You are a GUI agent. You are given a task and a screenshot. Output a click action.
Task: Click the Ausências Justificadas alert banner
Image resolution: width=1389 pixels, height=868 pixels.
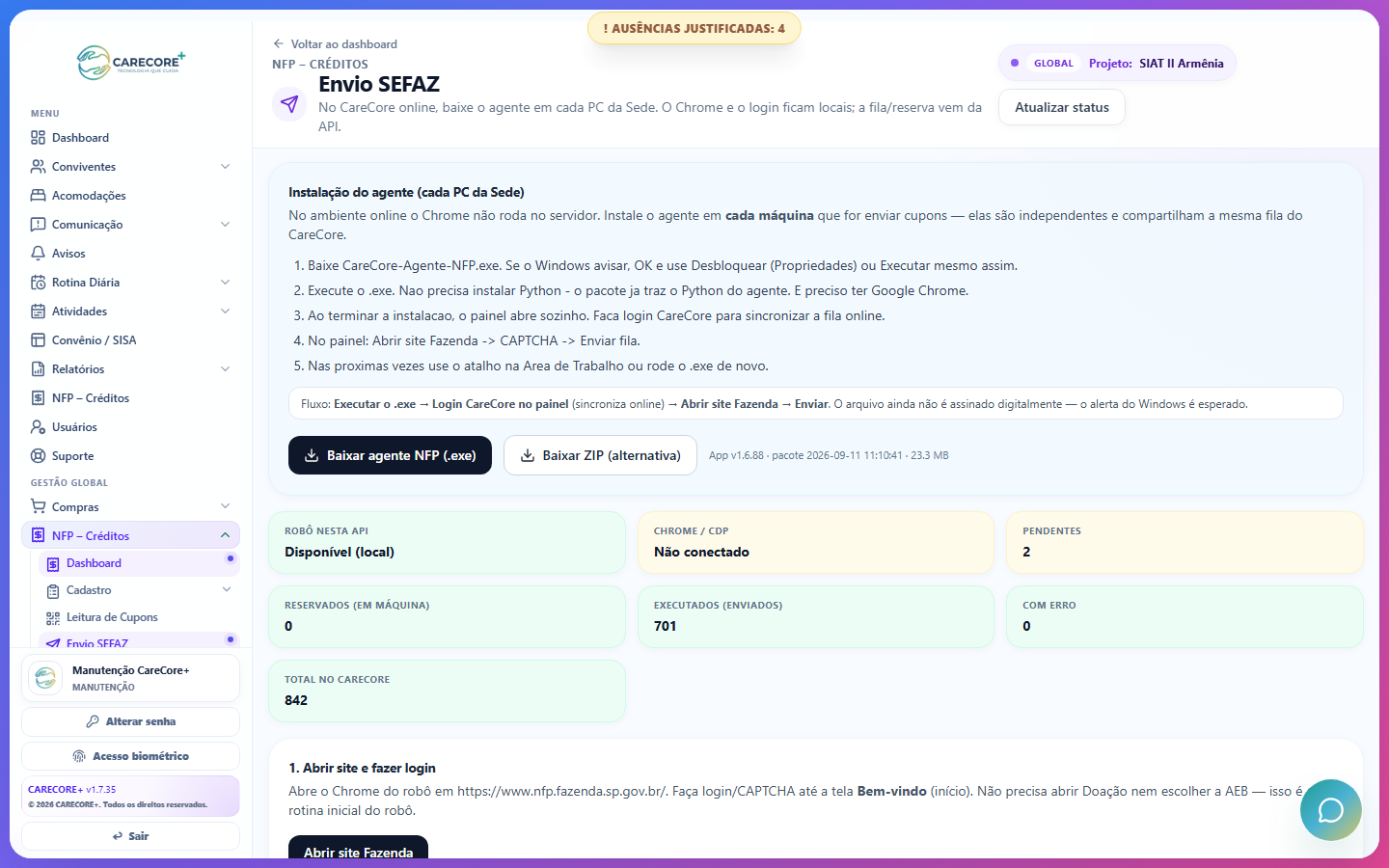click(694, 28)
